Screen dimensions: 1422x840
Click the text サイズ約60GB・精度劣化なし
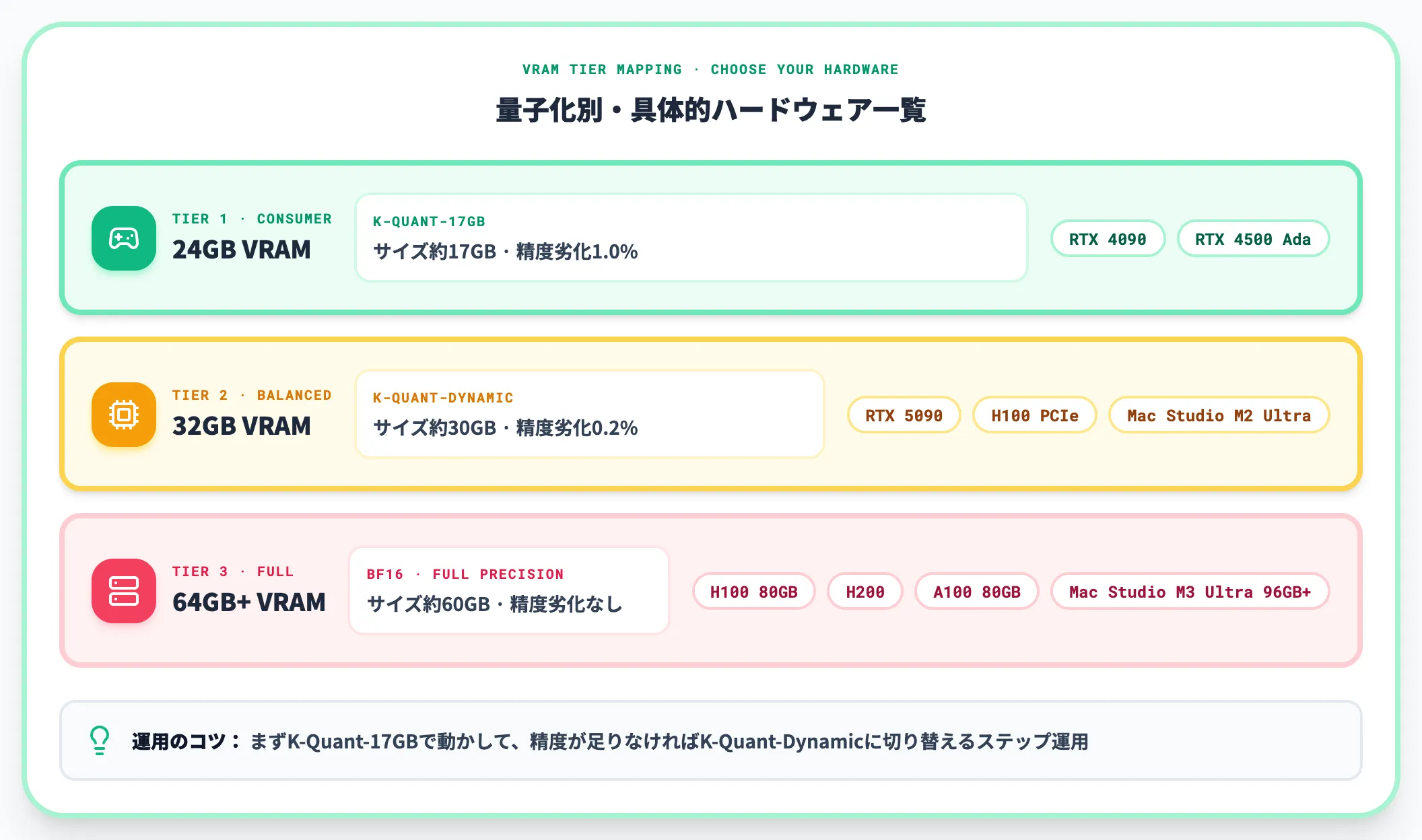click(x=495, y=604)
